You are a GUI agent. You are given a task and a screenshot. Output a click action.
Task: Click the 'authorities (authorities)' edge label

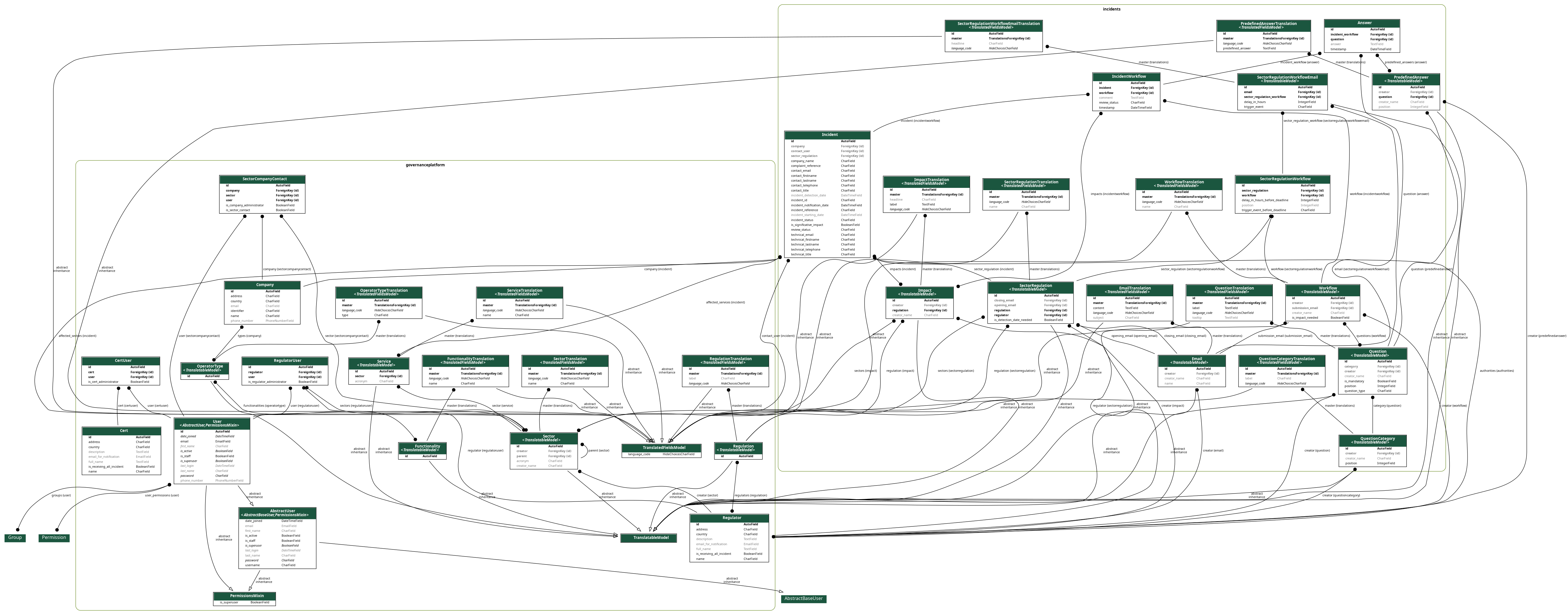(1497, 370)
